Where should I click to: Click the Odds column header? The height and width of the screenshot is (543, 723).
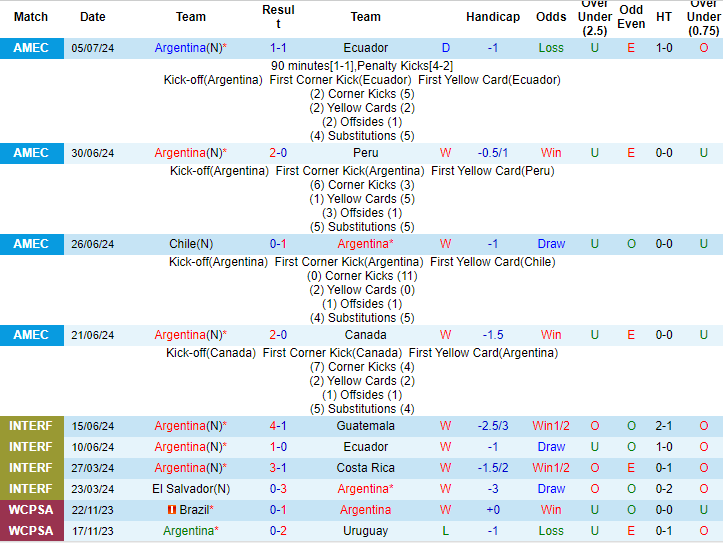pos(551,17)
